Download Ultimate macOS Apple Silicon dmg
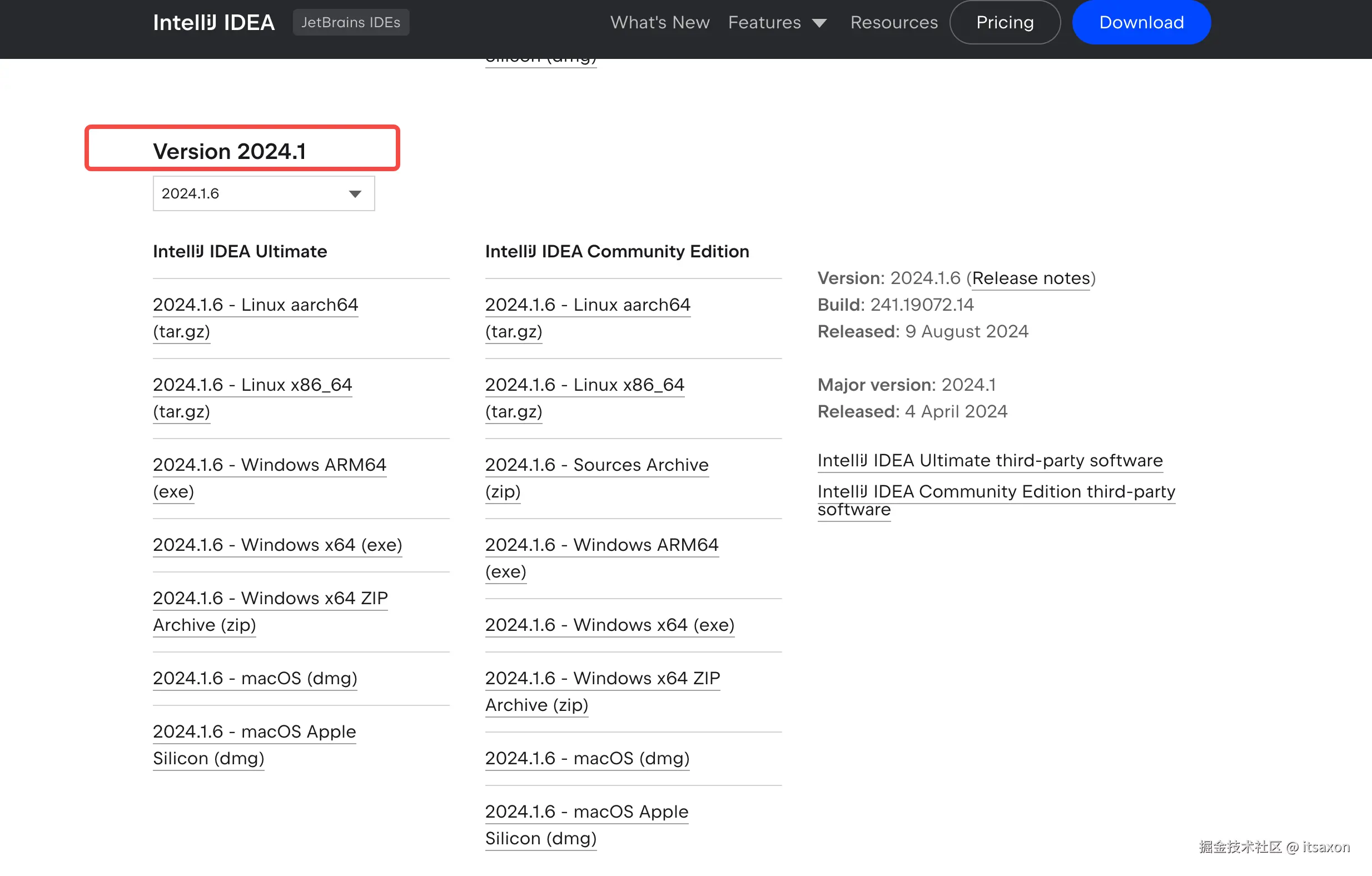The width and height of the screenshot is (1372, 876). click(x=253, y=731)
